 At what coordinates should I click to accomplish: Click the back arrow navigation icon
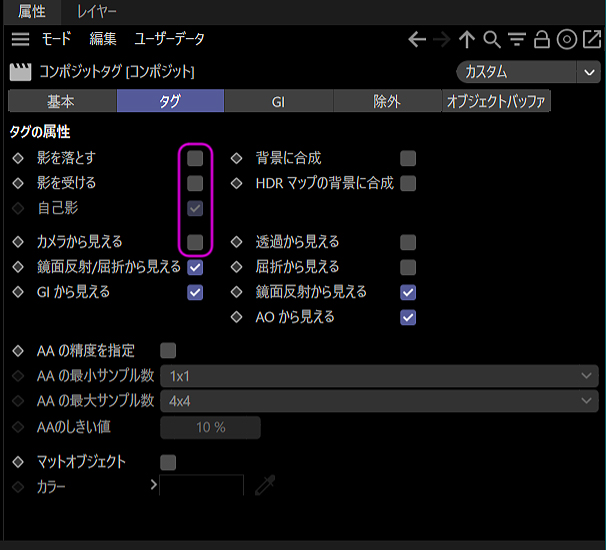click(x=418, y=40)
